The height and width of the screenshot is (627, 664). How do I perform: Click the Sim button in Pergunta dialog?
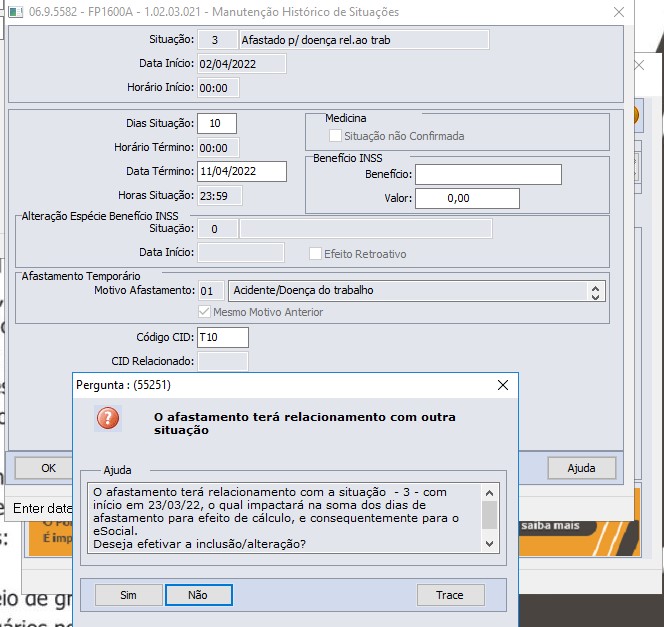(x=129, y=595)
